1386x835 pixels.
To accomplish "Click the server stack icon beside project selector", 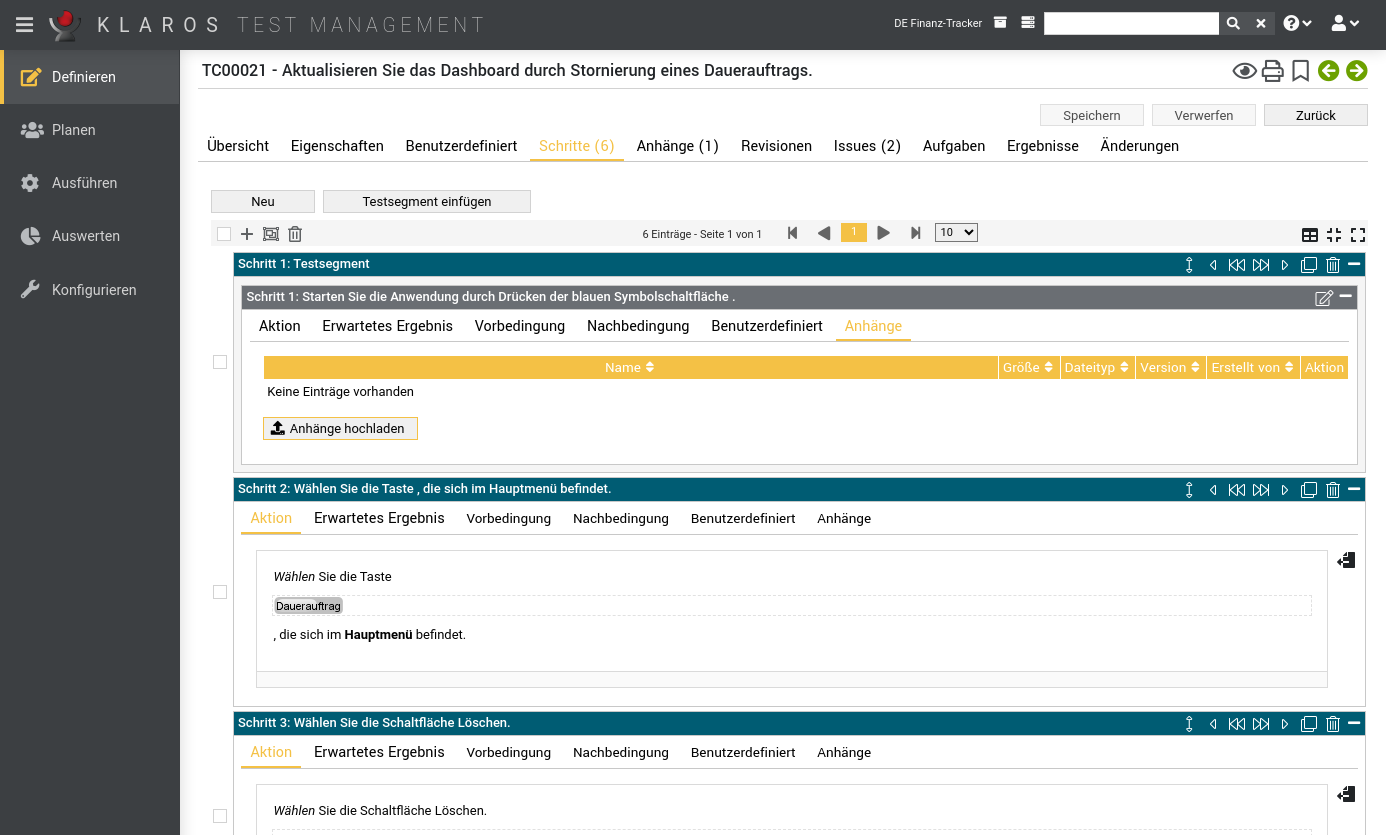I will [1028, 23].
